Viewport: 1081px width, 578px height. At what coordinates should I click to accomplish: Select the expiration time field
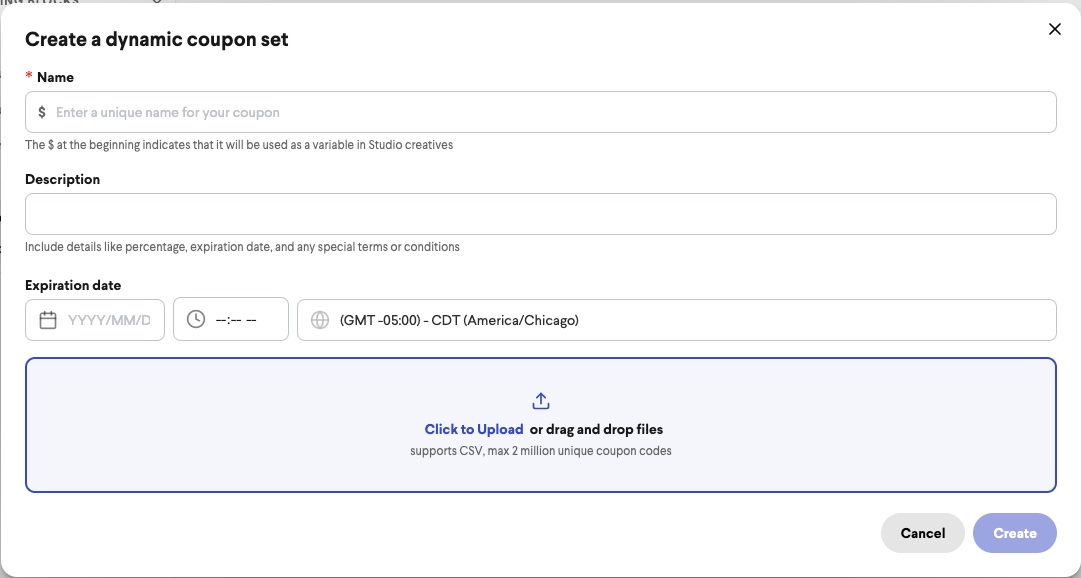231,319
